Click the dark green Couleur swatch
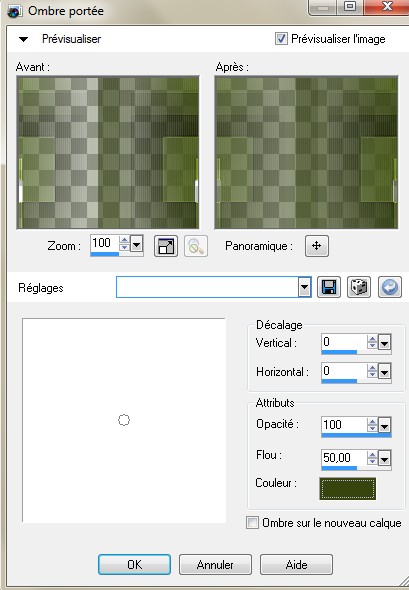The height and width of the screenshot is (590, 409). tap(348, 489)
